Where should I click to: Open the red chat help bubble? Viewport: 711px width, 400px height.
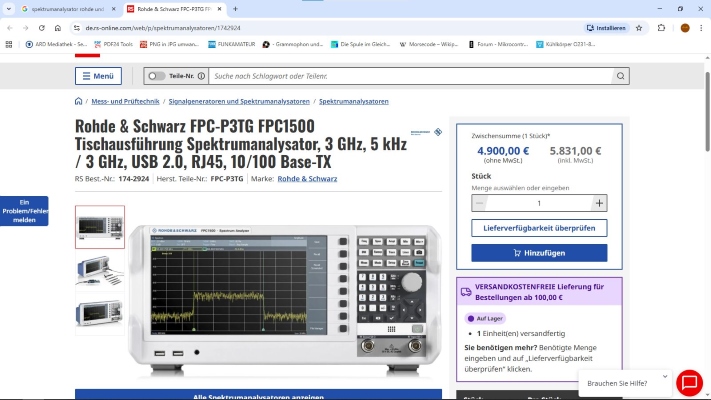[689, 383]
